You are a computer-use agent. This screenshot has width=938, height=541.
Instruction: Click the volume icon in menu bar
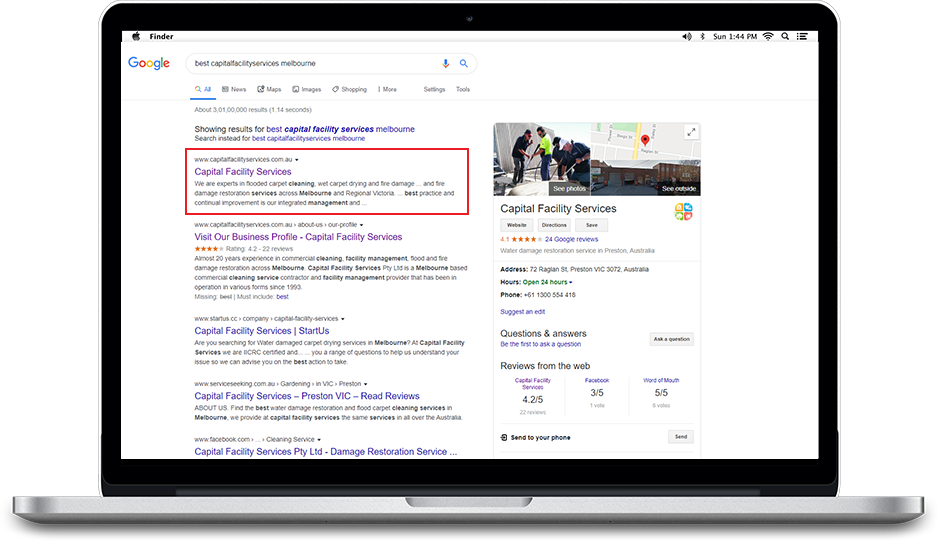(686, 36)
